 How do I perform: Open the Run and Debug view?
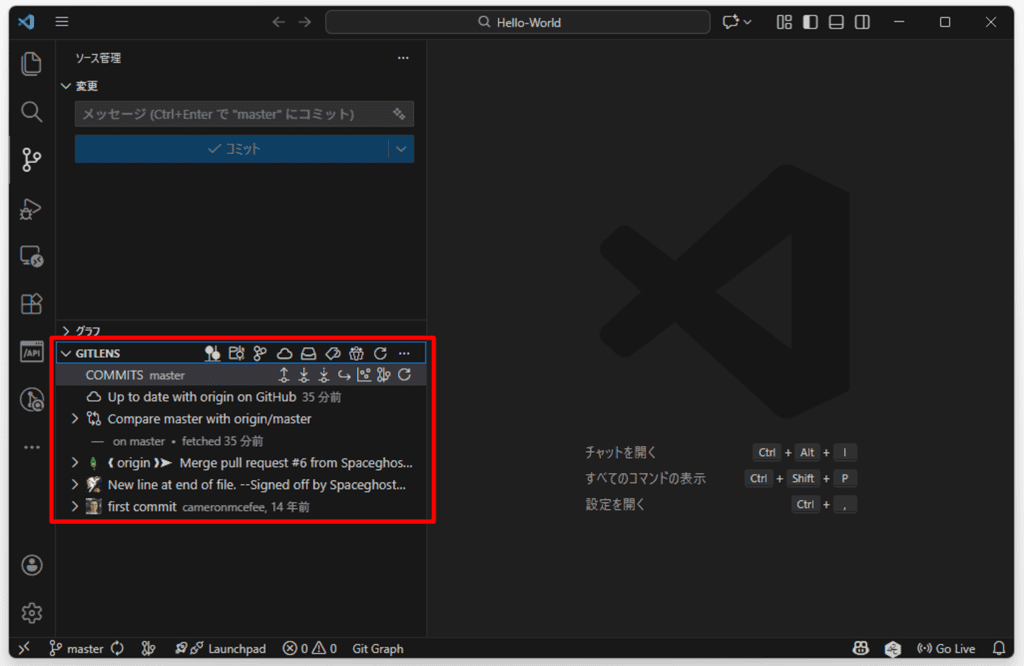(x=31, y=209)
